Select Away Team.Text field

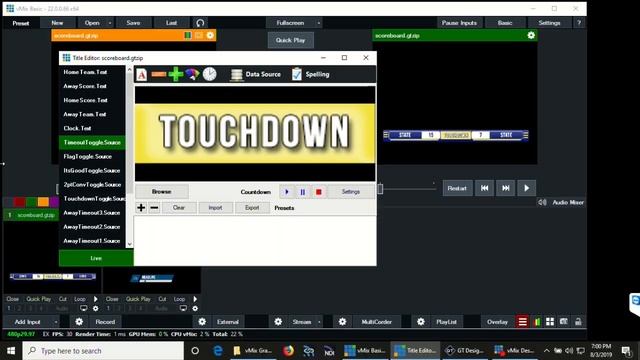(x=92, y=114)
